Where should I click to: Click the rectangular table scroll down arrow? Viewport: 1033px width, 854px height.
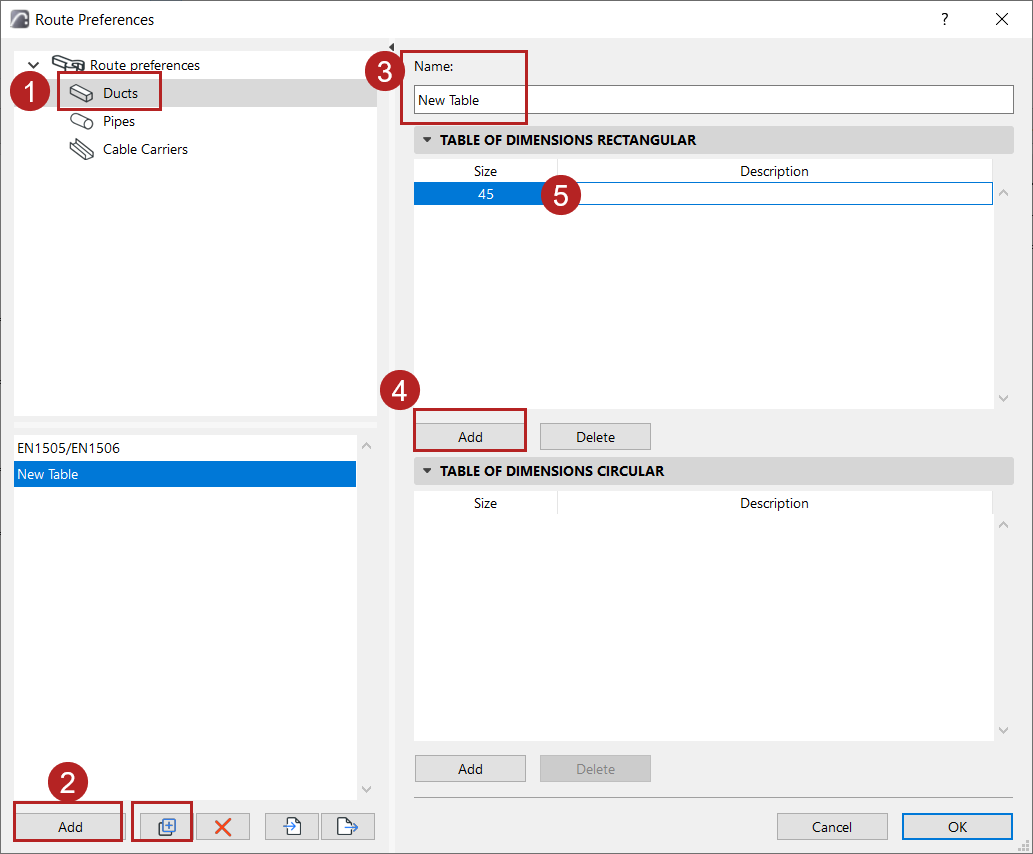click(1003, 398)
